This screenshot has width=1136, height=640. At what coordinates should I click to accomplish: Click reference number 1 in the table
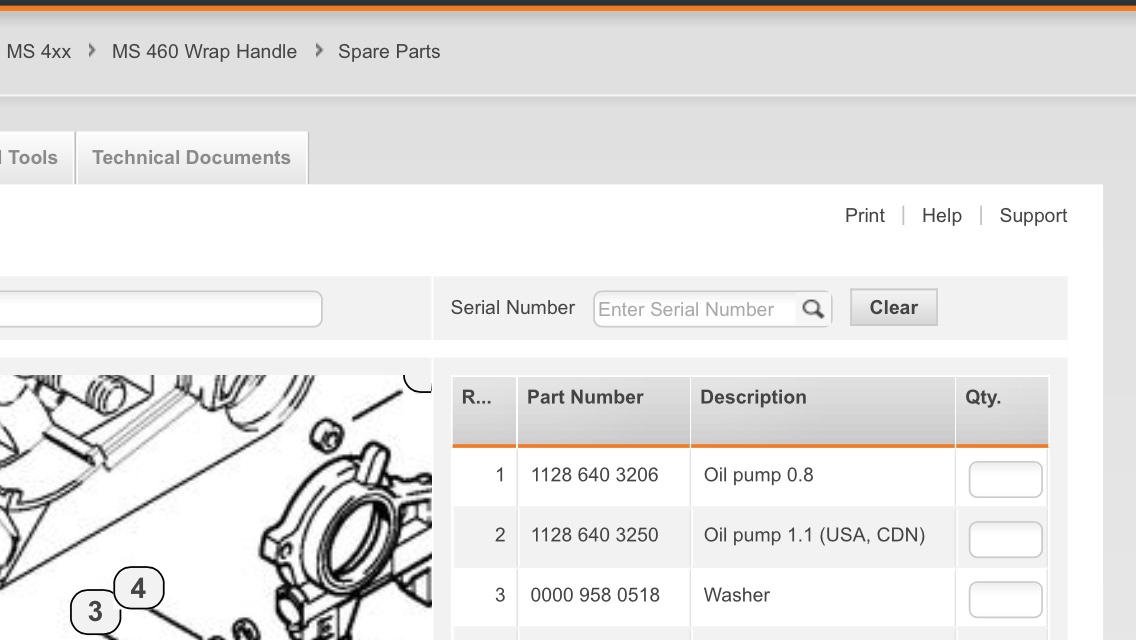[x=500, y=475]
